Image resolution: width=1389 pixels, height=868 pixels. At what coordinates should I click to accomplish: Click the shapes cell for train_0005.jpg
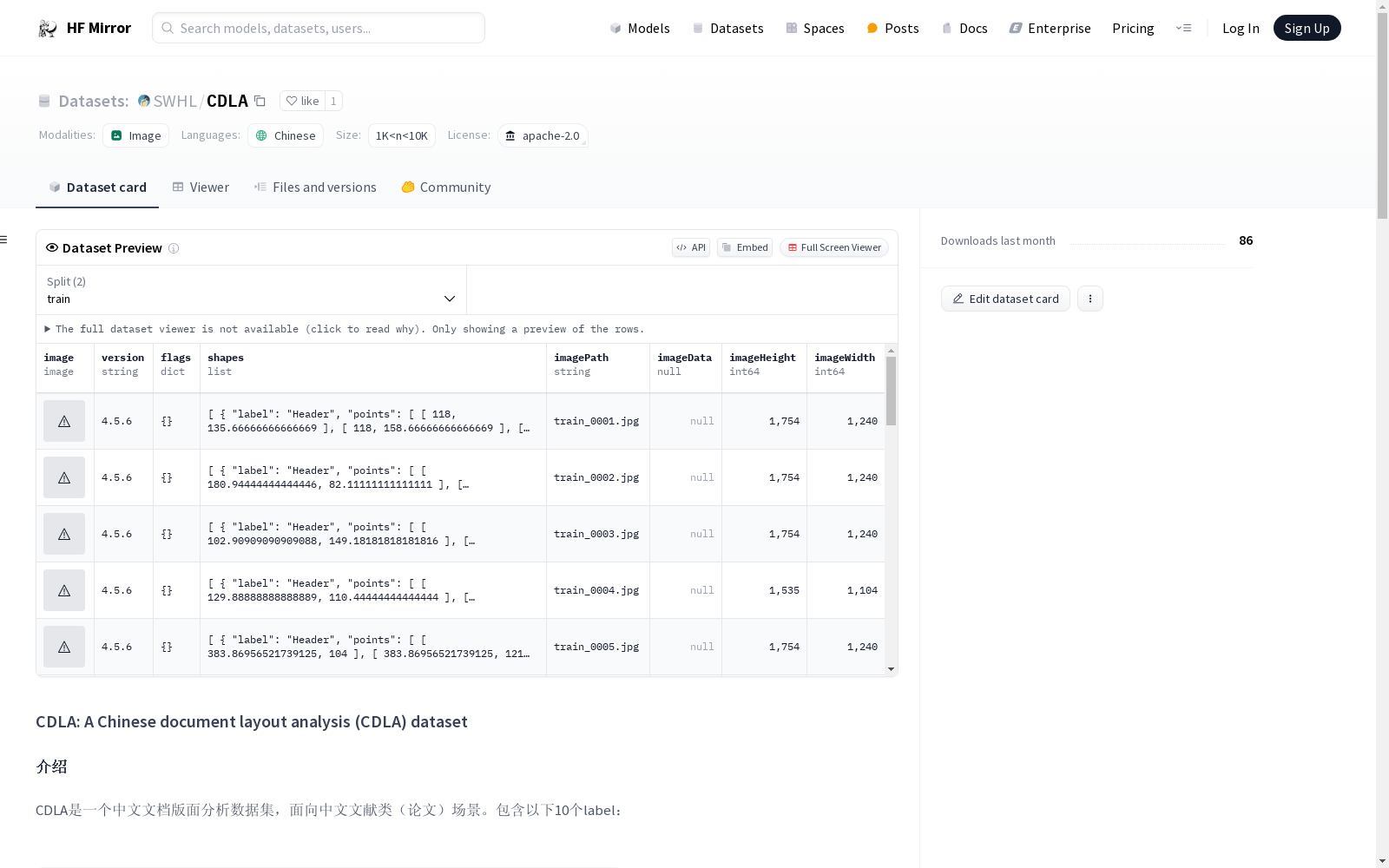pyautogui.click(x=373, y=647)
